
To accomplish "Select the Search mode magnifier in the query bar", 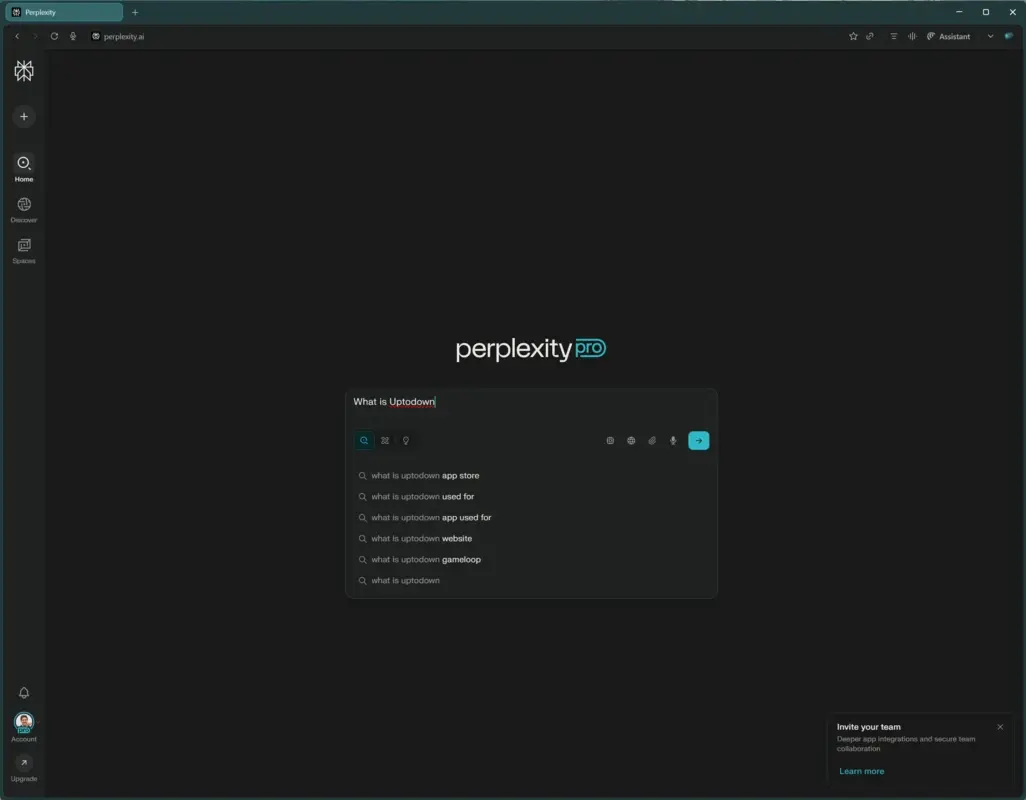I will [x=364, y=440].
